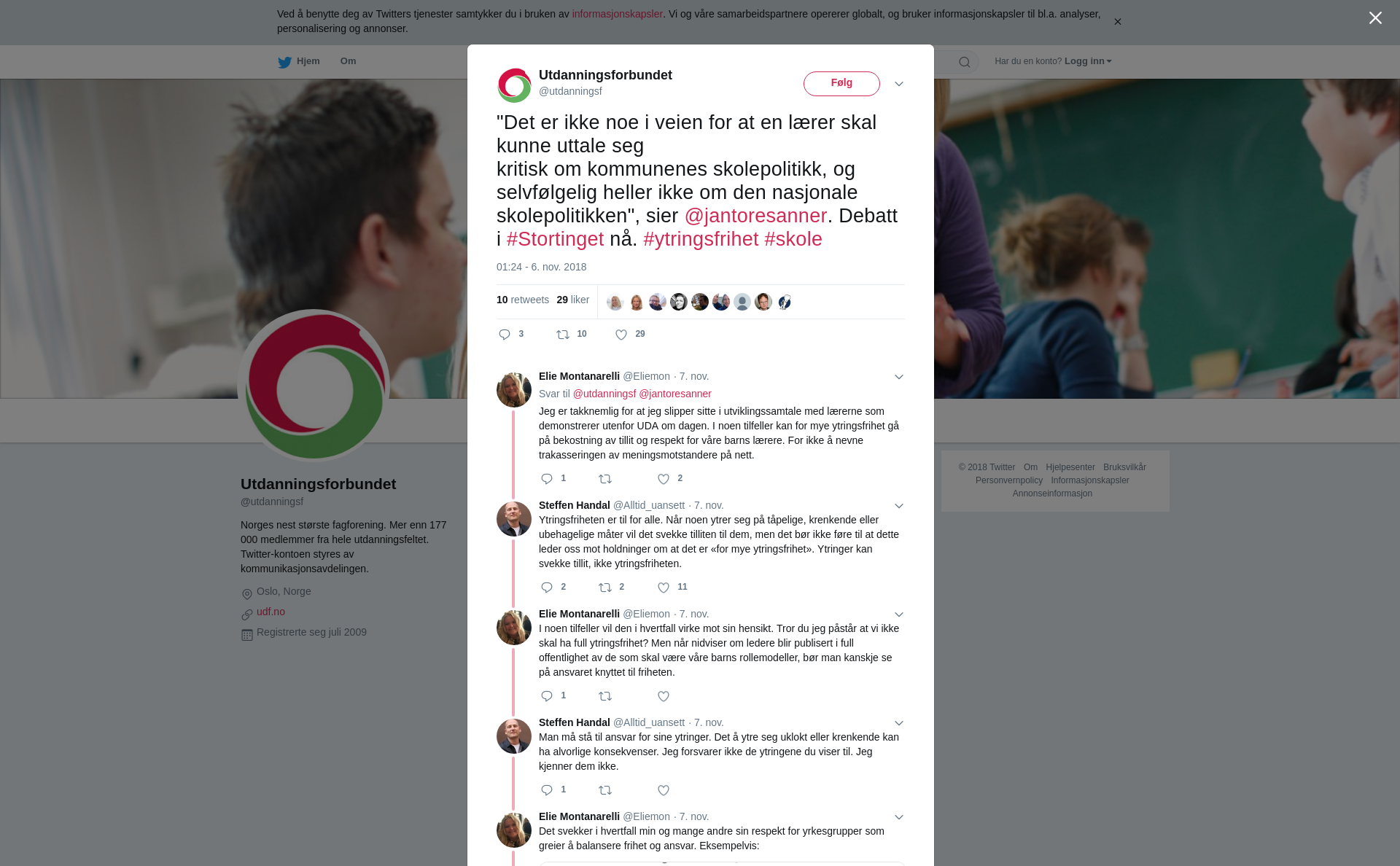Open the Om menu item
The height and width of the screenshot is (866, 1400).
[348, 61]
